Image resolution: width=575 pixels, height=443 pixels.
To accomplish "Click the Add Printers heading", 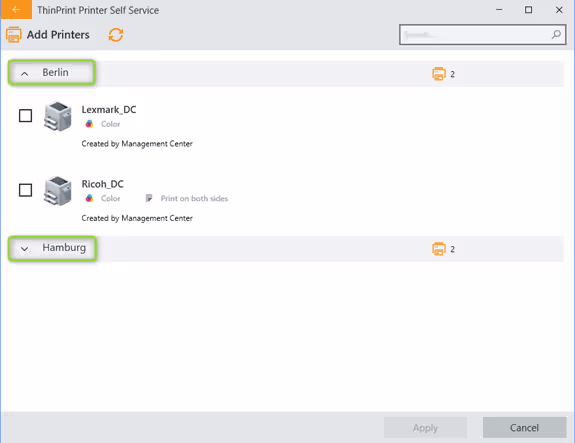I will [x=58, y=35].
